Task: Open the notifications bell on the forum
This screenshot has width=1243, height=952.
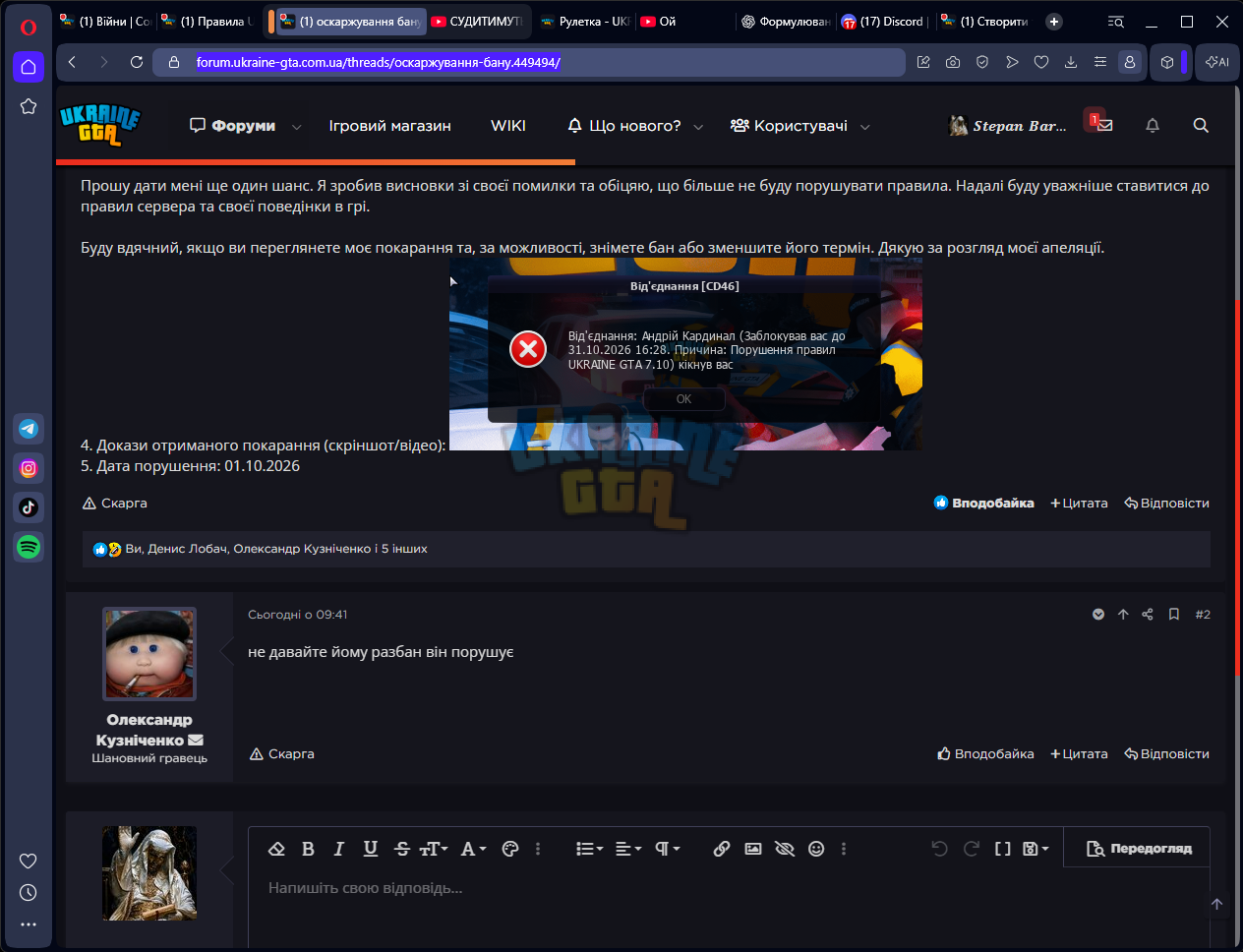Action: pyautogui.click(x=1153, y=125)
